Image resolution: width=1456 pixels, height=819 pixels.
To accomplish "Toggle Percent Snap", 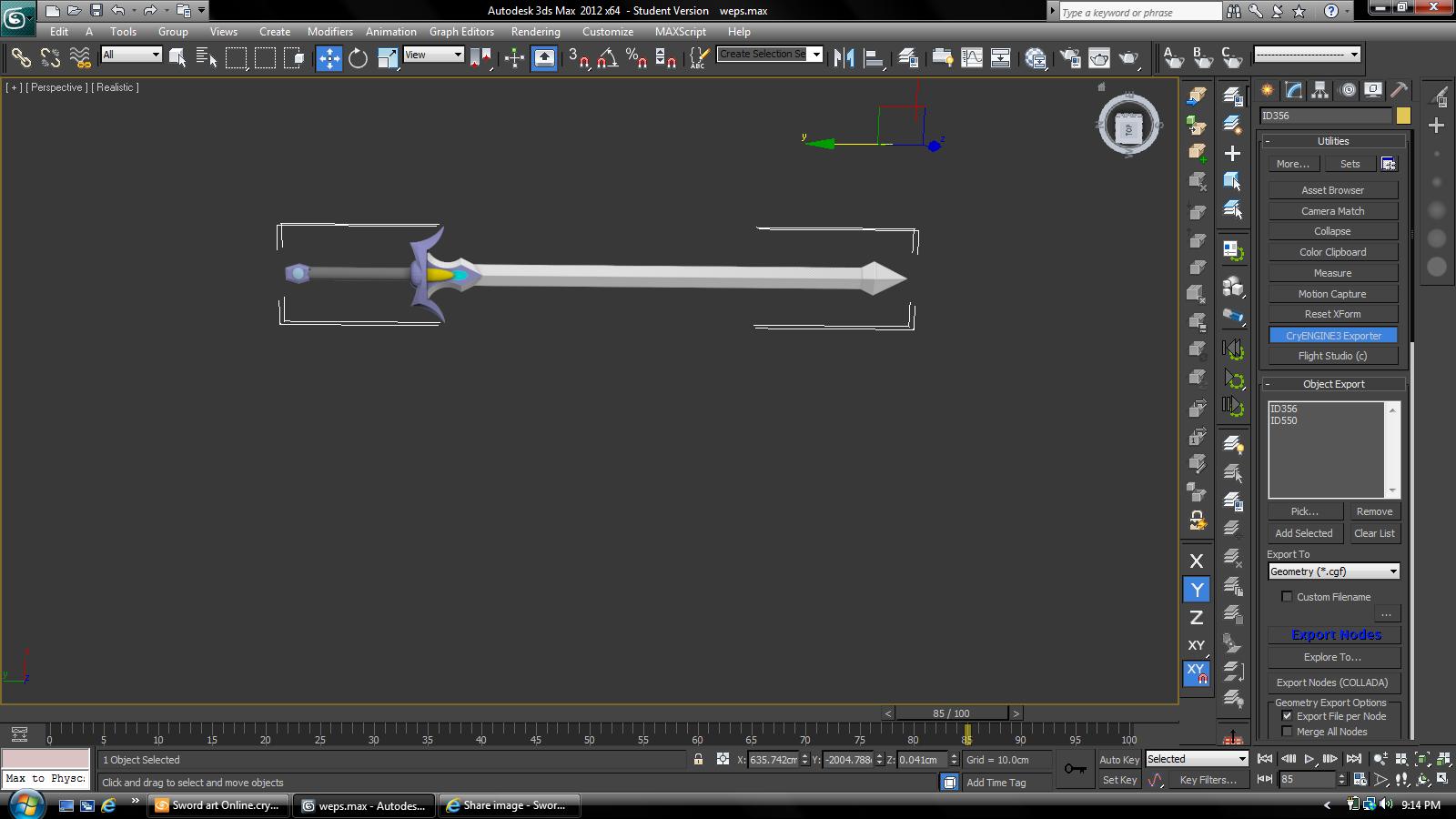I will coord(637,58).
